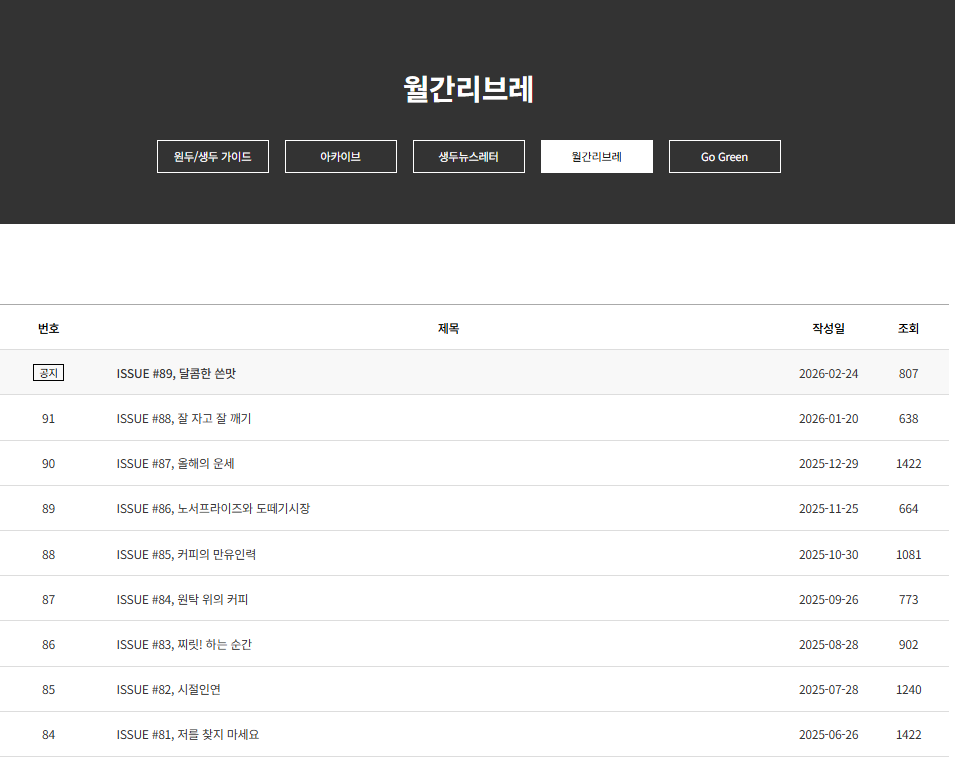Open the Go Green tab
The height and width of the screenshot is (761, 955).
click(724, 157)
